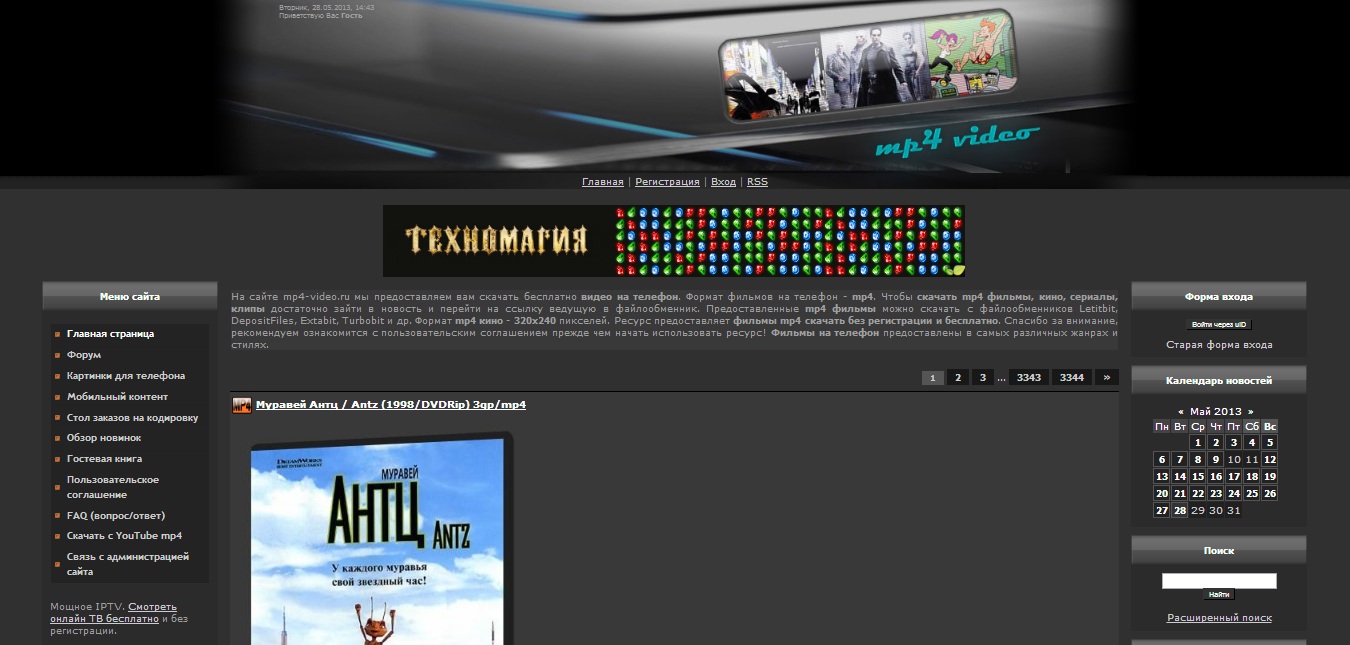1350x645 pixels.
Task: Open calendar day 19 news
Action: [1269, 477]
